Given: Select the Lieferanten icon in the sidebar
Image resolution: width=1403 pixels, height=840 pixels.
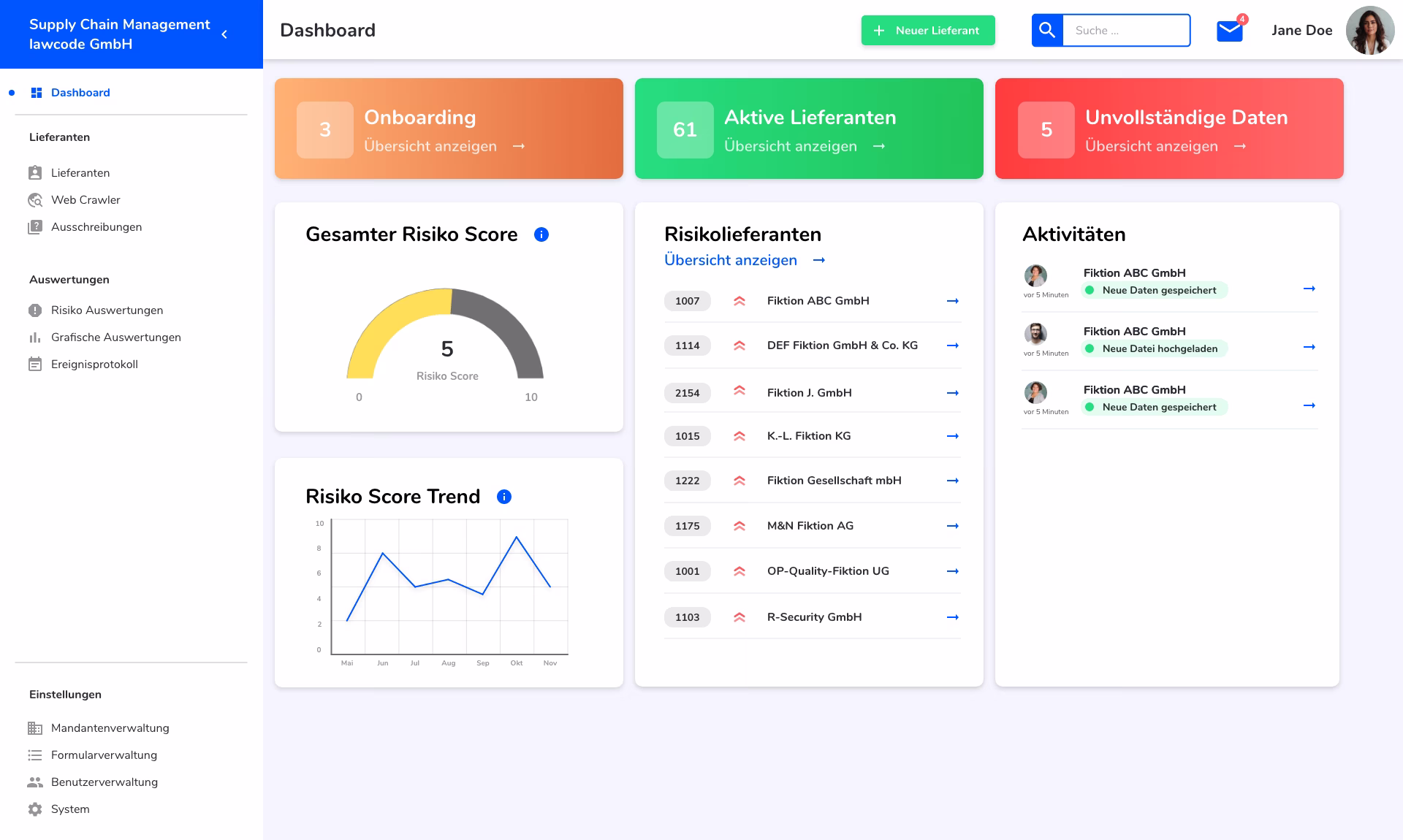Looking at the screenshot, I should (x=36, y=172).
